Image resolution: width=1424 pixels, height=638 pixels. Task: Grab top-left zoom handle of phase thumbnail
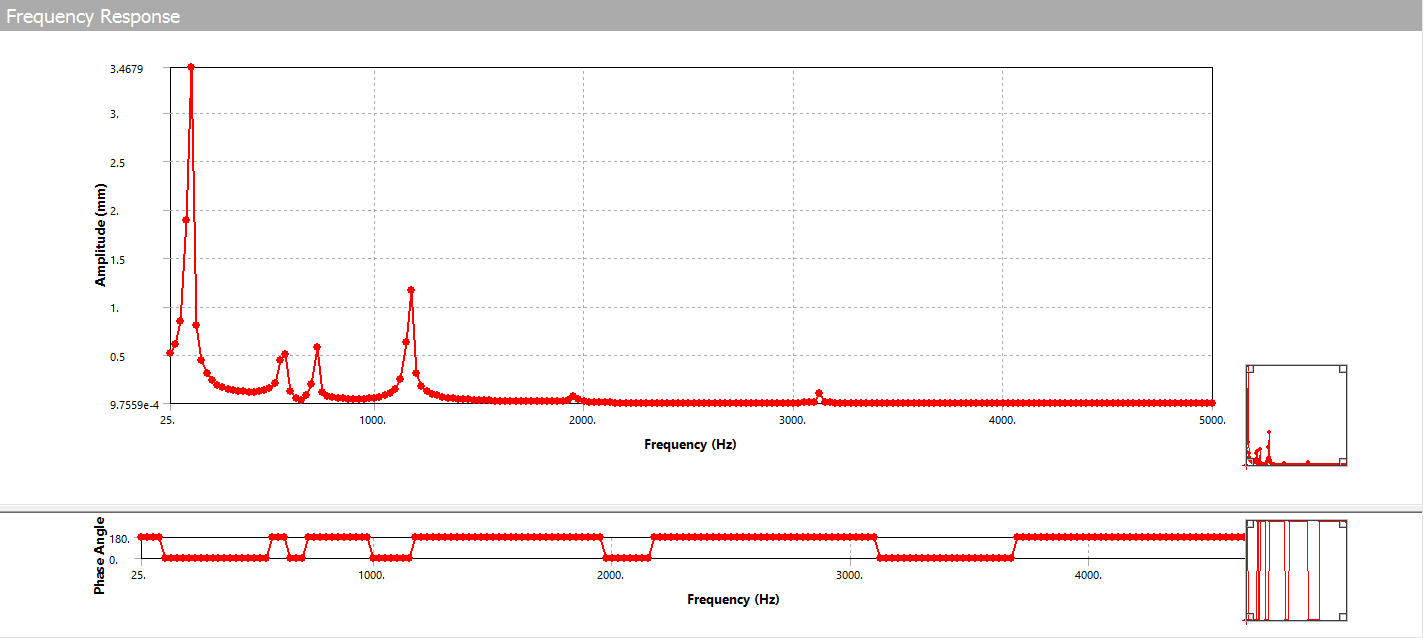coord(1250,524)
